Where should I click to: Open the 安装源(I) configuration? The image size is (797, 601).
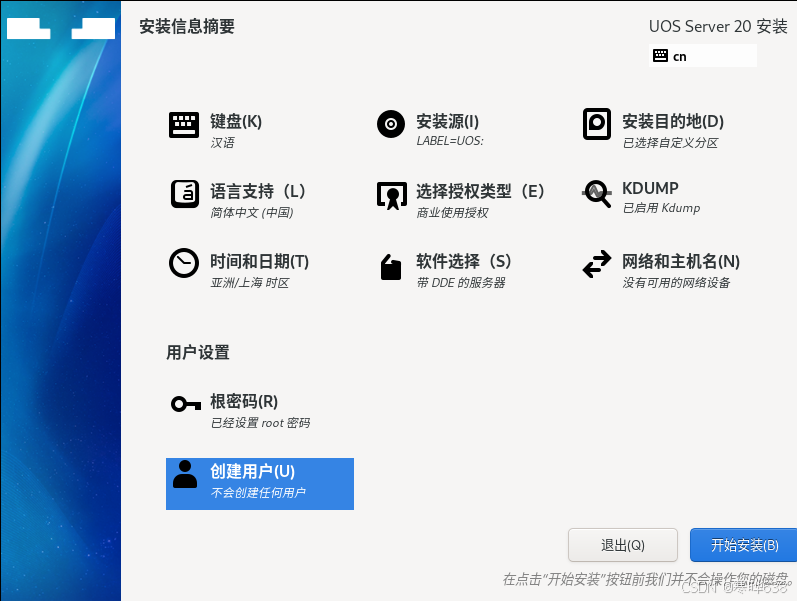(447, 122)
